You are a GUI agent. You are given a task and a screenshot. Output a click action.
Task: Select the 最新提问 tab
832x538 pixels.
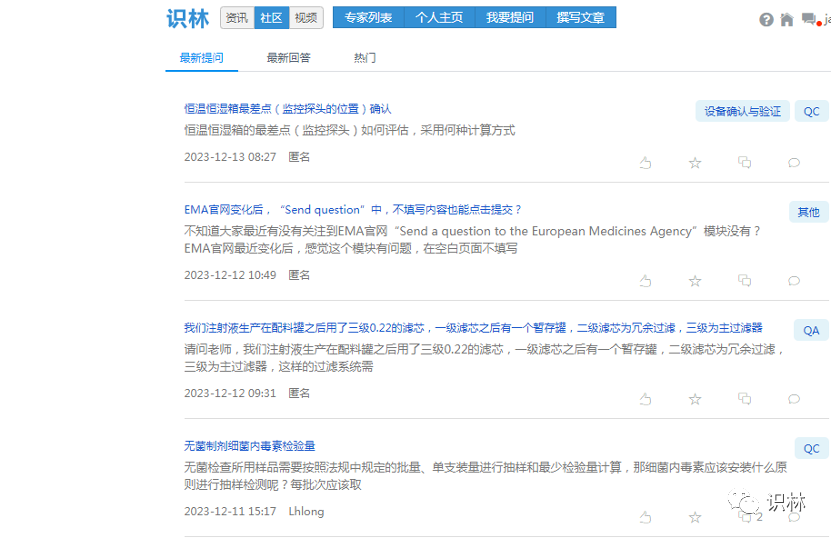[202, 58]
